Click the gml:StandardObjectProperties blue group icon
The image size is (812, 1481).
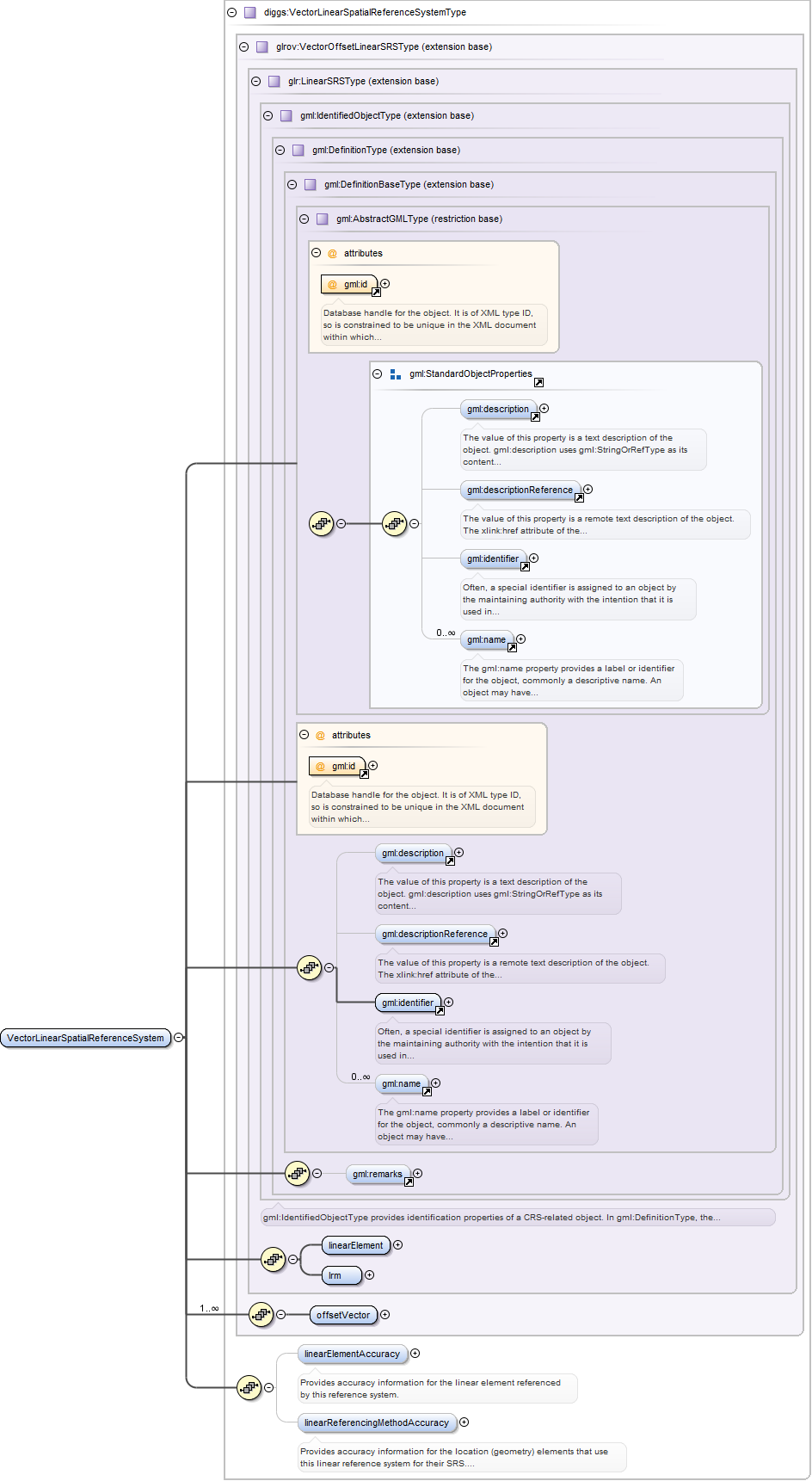(396, 374)
